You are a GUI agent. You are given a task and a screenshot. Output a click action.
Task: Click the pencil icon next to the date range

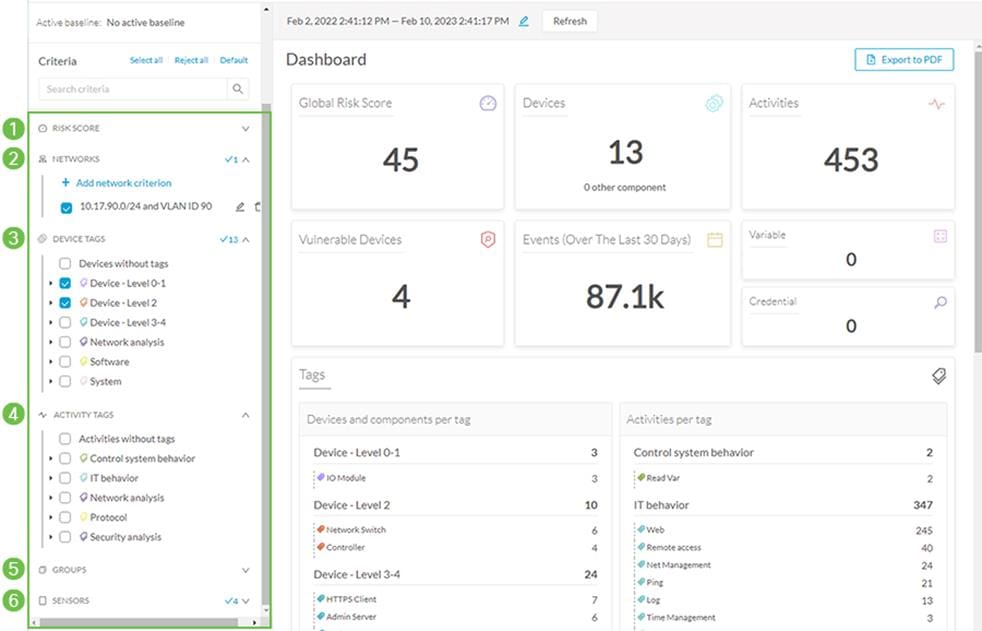pos(522,20)
